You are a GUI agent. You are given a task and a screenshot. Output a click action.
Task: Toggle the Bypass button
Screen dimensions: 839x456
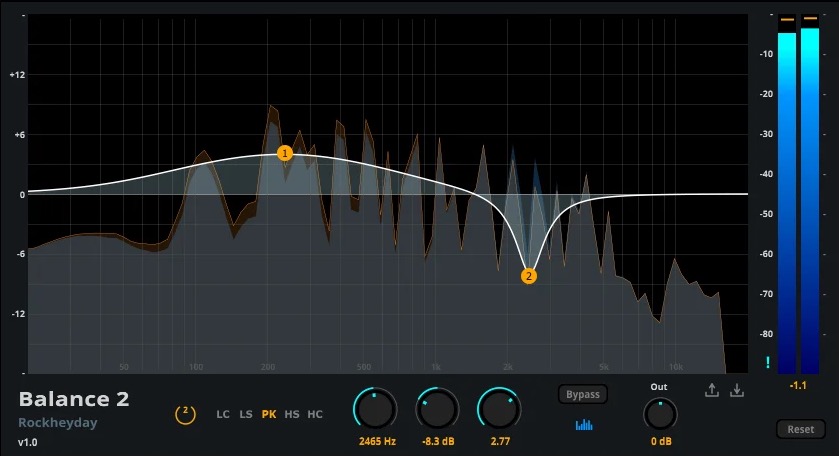pos(583,394)
